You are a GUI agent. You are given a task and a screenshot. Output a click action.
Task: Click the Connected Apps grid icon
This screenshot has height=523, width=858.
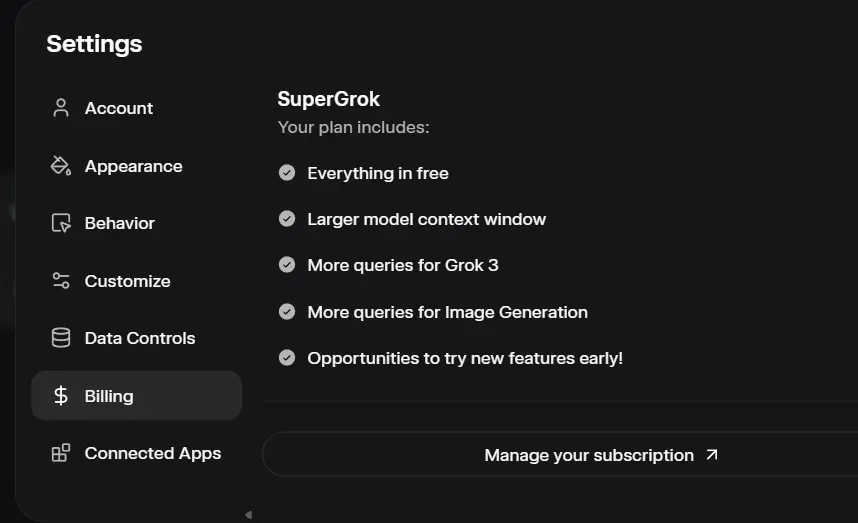[x=61, y=453]
